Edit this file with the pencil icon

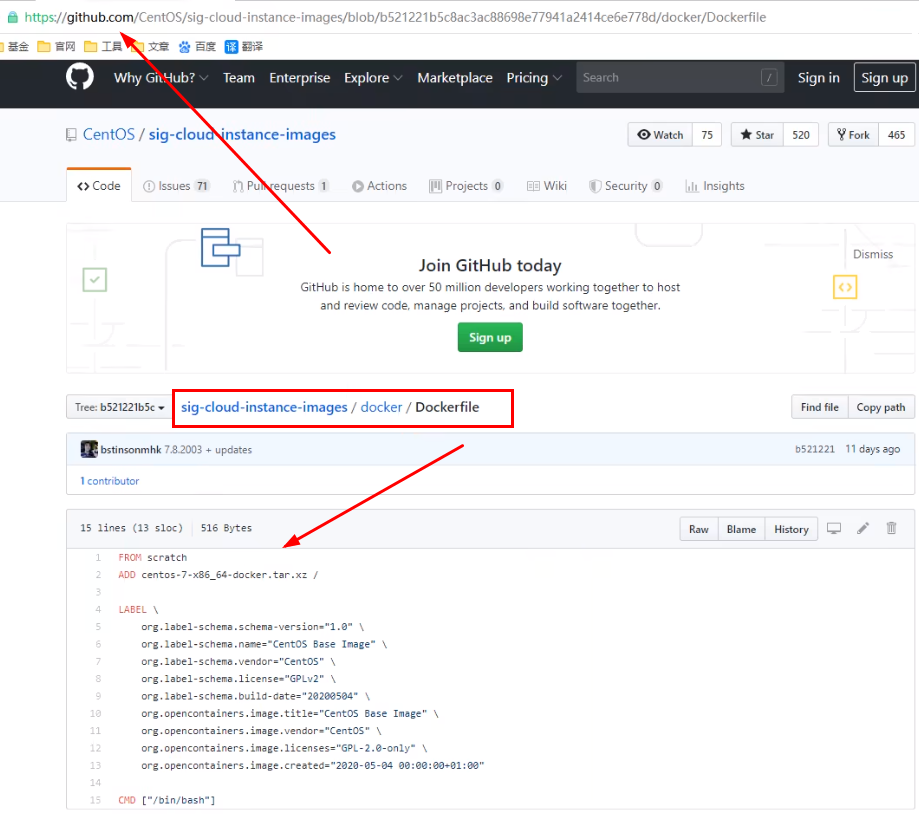[x=863, y=528]
